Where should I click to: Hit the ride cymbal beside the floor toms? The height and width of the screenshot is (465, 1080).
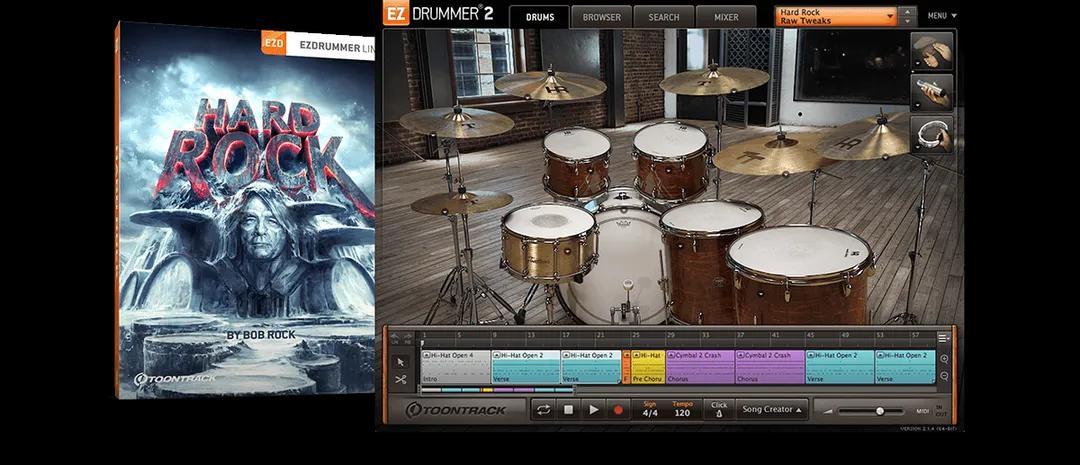(x=771, y=153)
